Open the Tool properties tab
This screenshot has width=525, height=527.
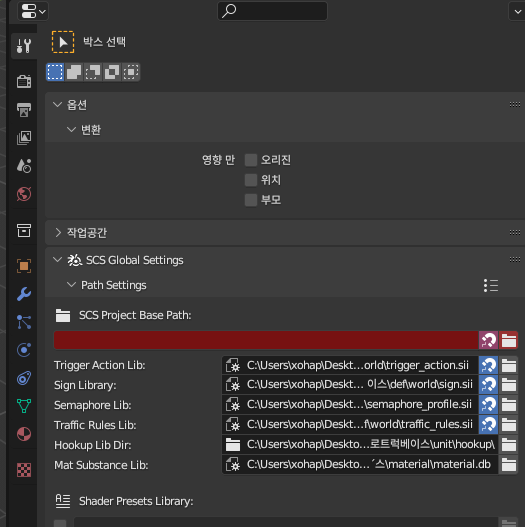click(x=24, y=46)
